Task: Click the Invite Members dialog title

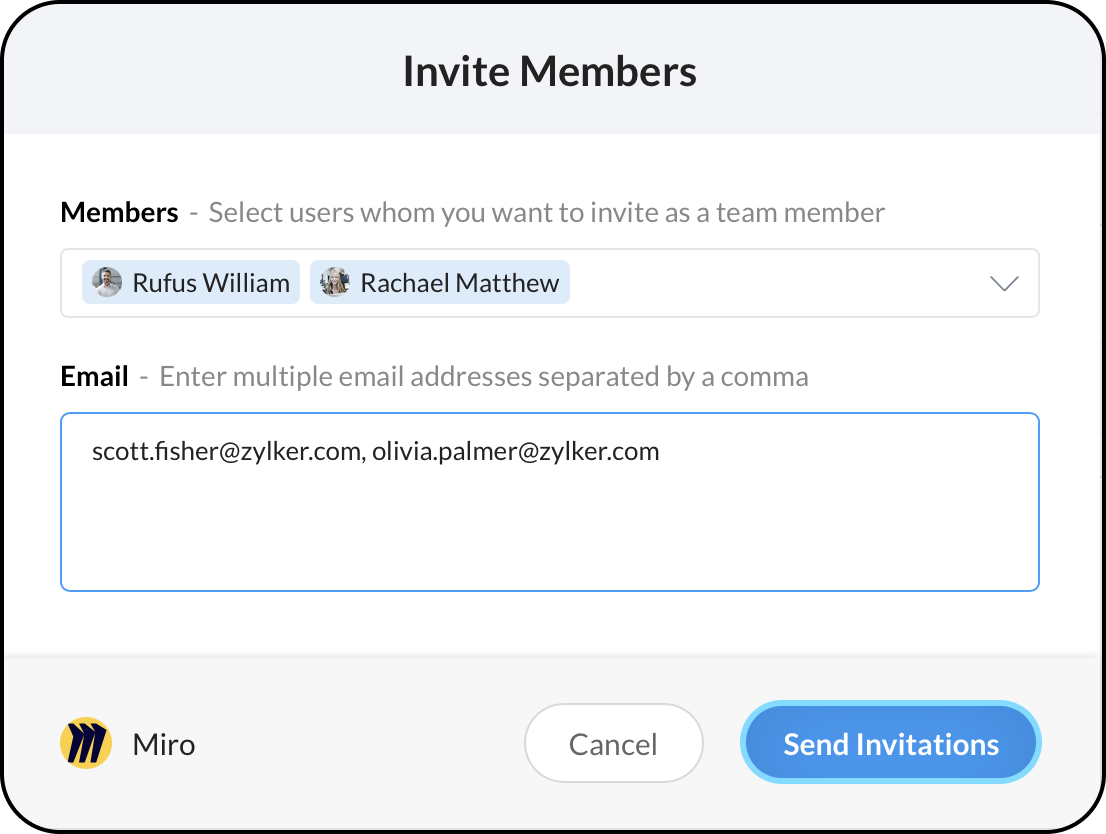Action: 550,72
